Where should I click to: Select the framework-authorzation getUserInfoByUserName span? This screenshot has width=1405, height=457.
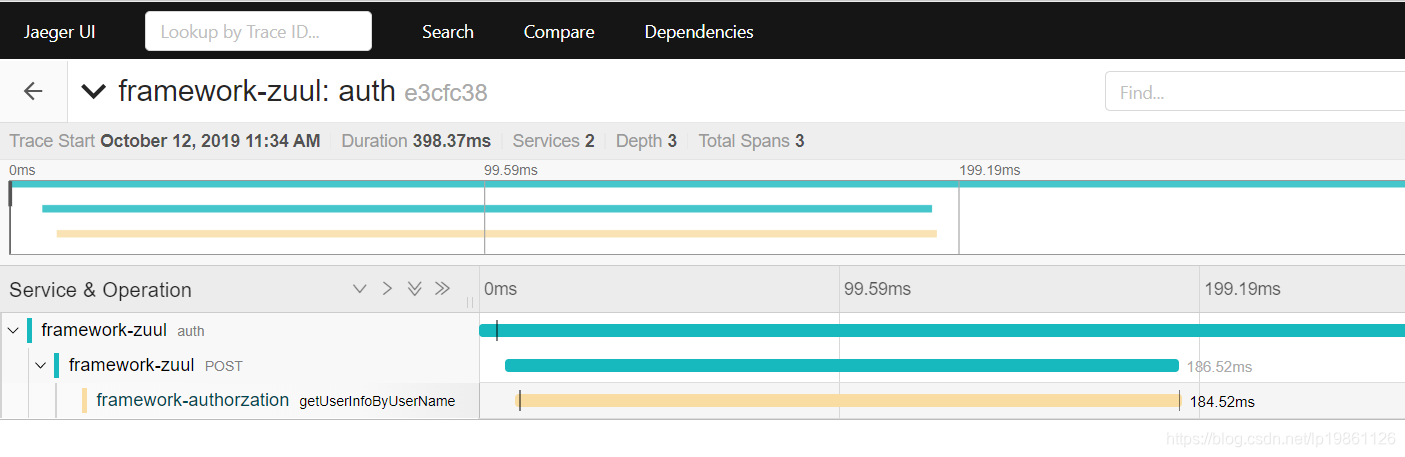pos(275,400)
